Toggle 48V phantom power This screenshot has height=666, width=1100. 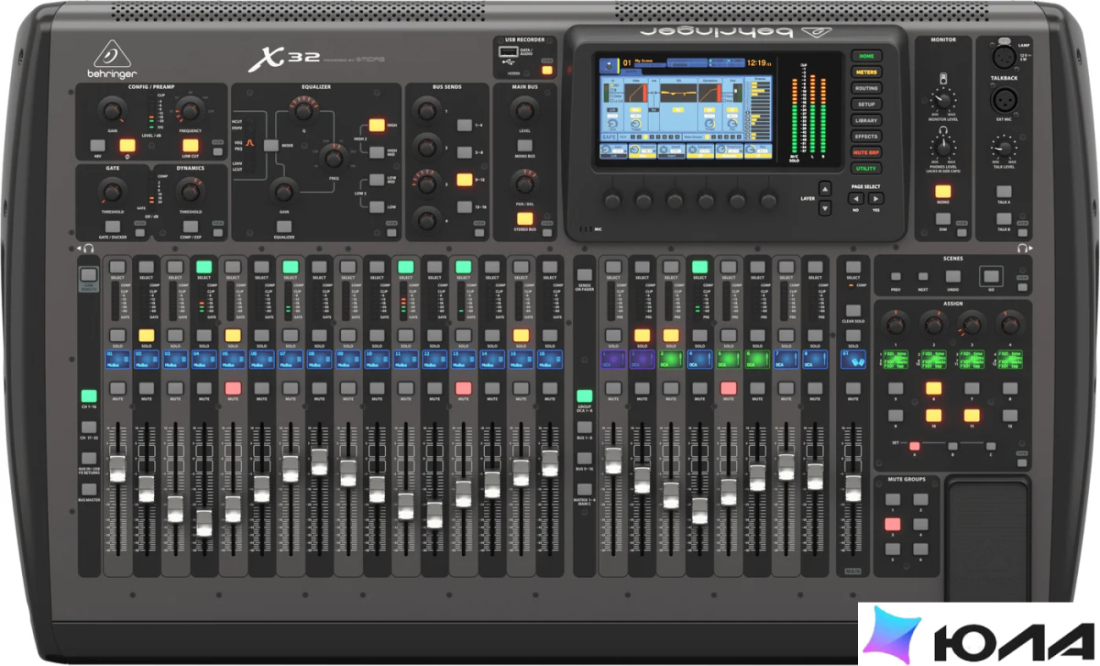[x=98, y=146]
